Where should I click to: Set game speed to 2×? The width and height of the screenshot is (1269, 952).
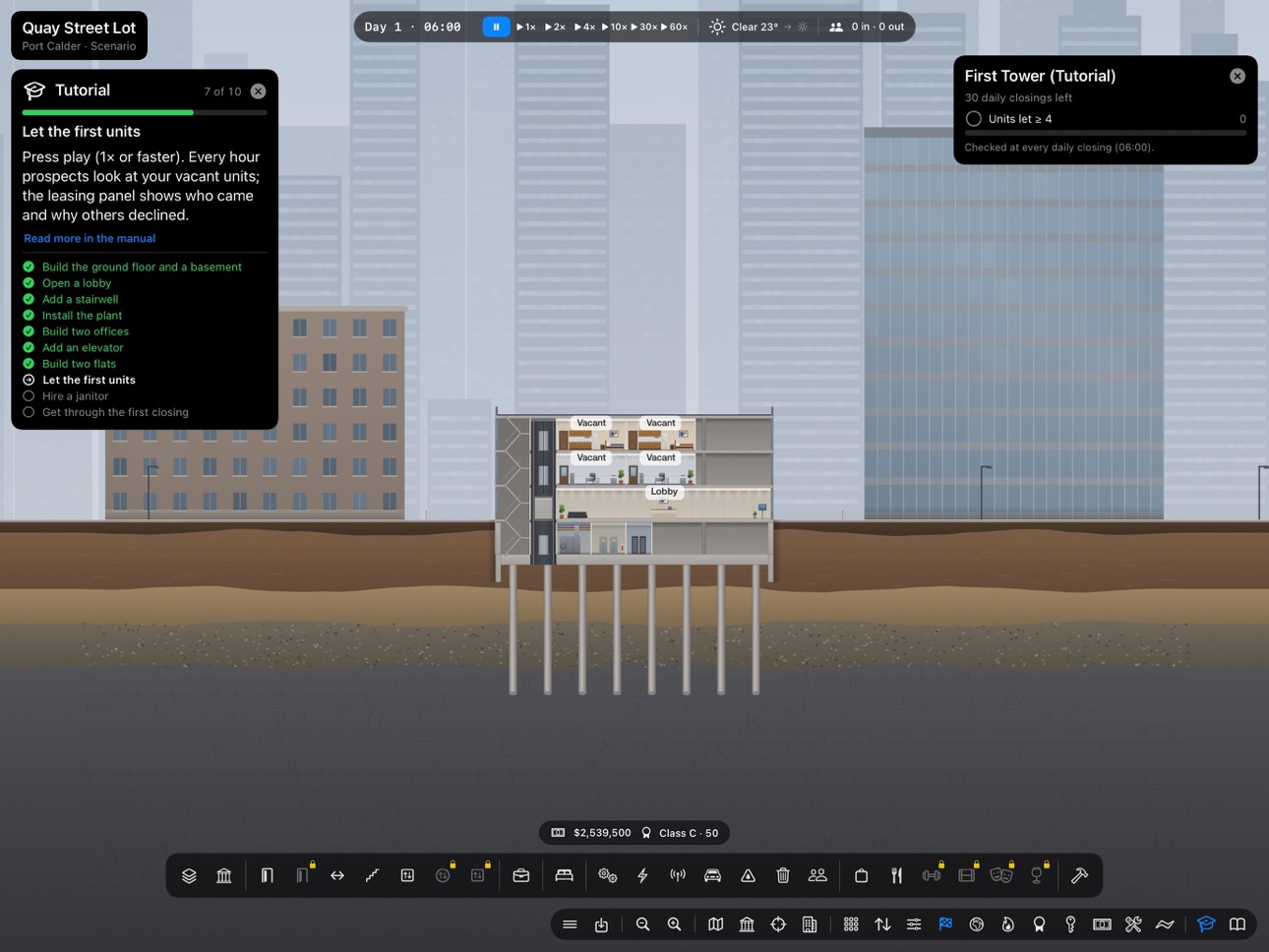click(555, 27)
